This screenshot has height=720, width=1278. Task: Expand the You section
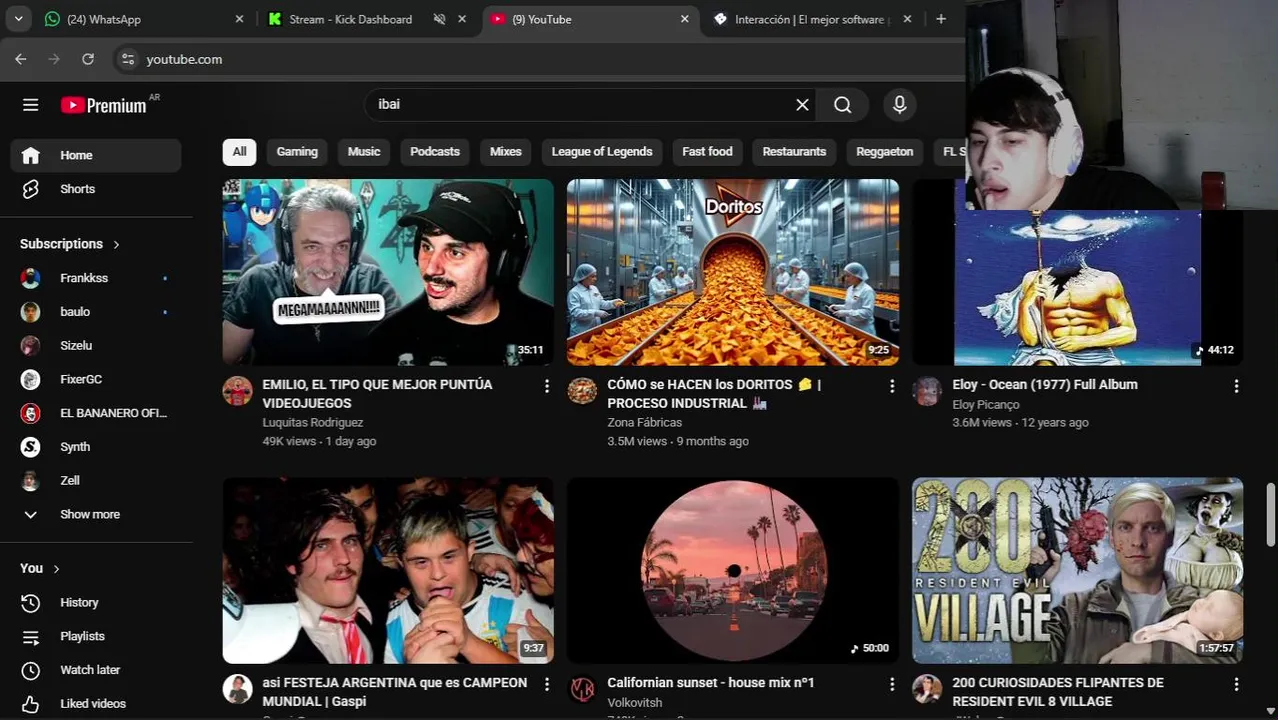(40, 568)
